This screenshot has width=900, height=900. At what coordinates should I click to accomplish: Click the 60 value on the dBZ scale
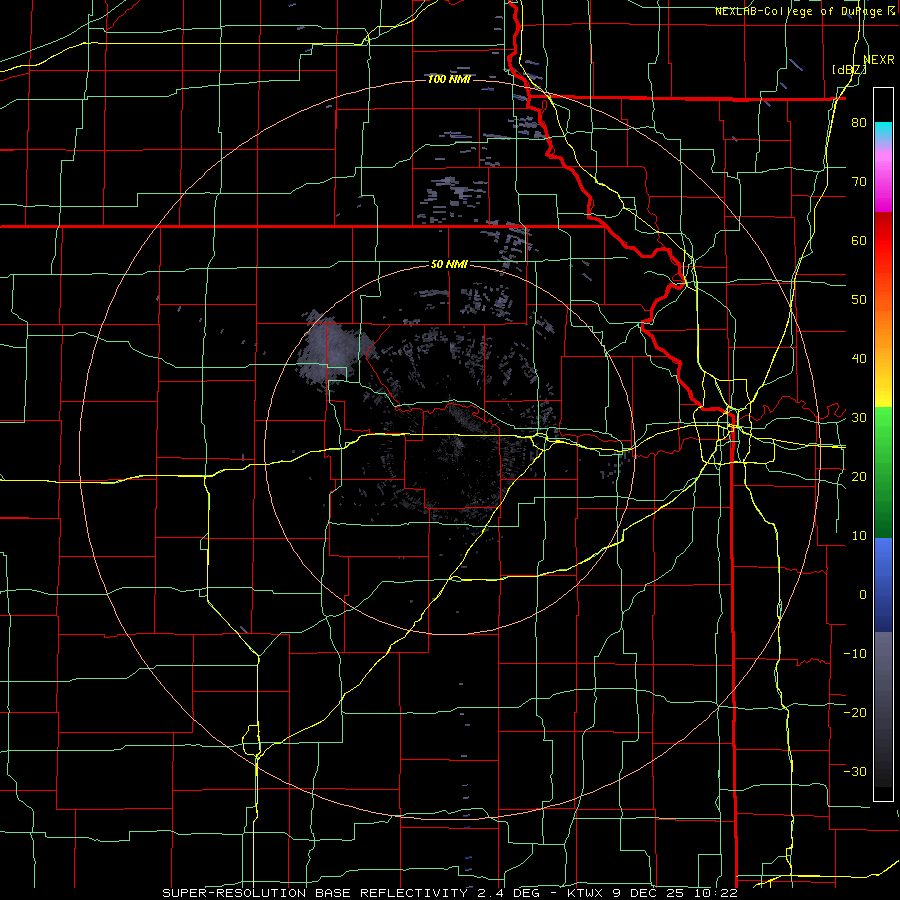[859, 240]
